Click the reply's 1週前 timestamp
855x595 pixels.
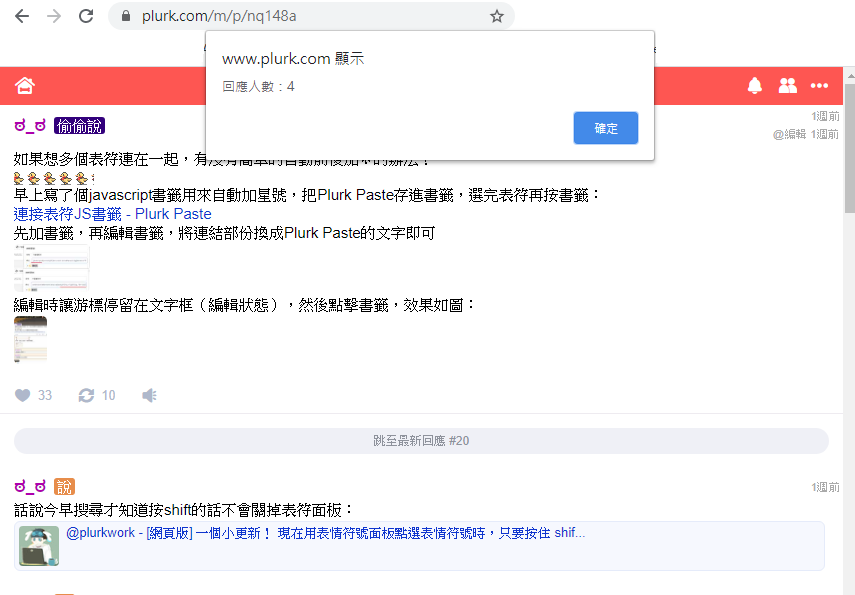point(825,487)
